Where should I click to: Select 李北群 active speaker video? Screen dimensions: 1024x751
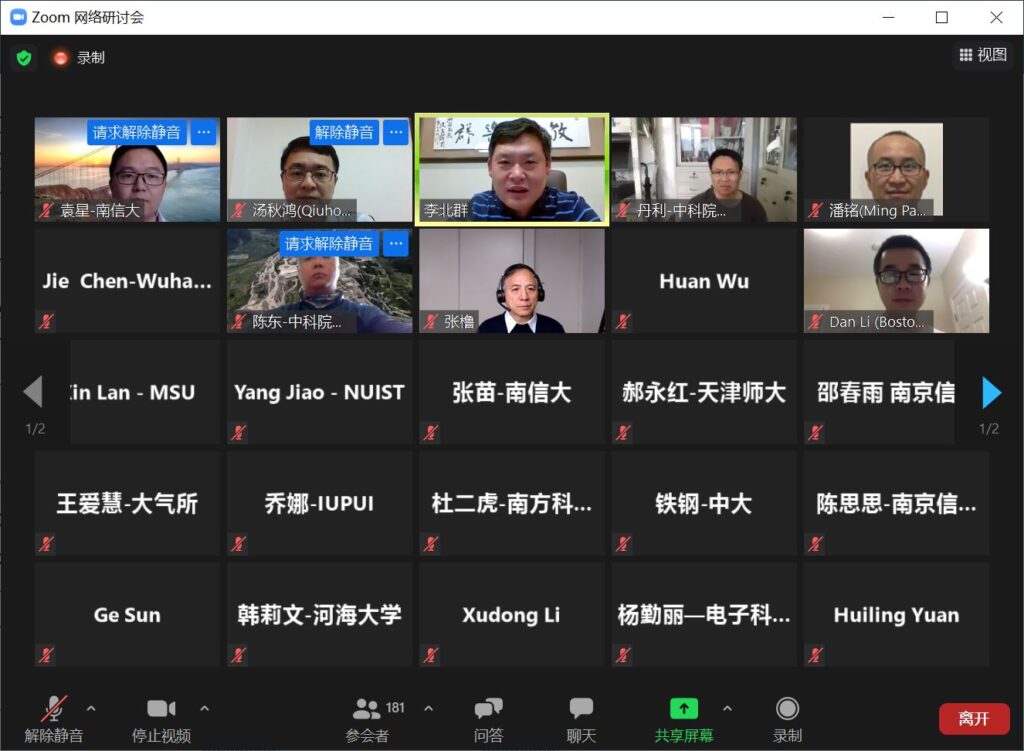pyautogui.click(x=512, y=170)
